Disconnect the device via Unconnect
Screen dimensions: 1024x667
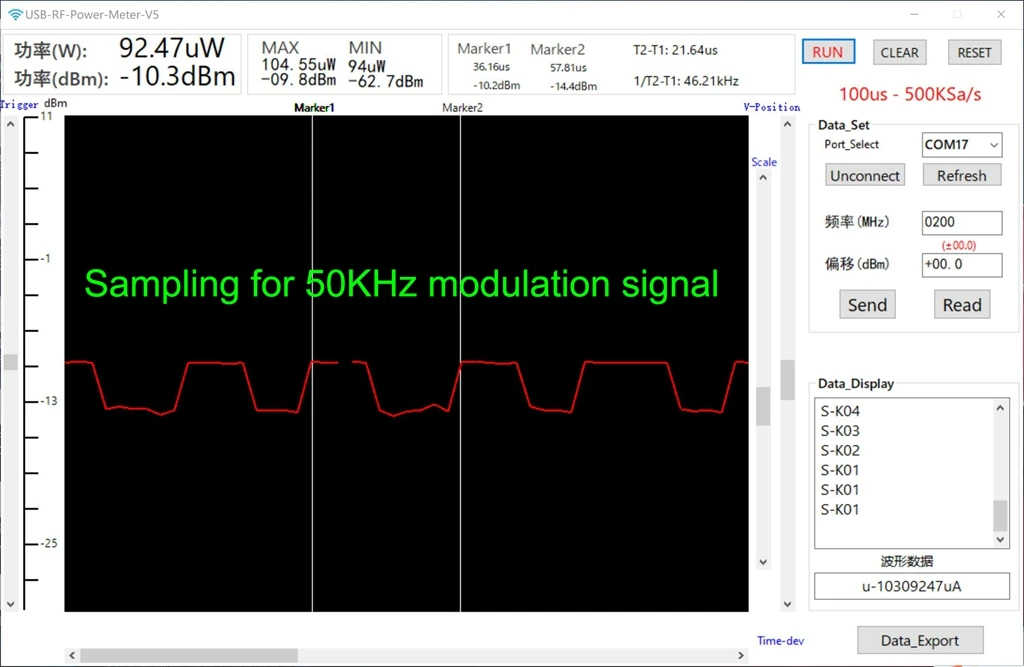(864, 174)
